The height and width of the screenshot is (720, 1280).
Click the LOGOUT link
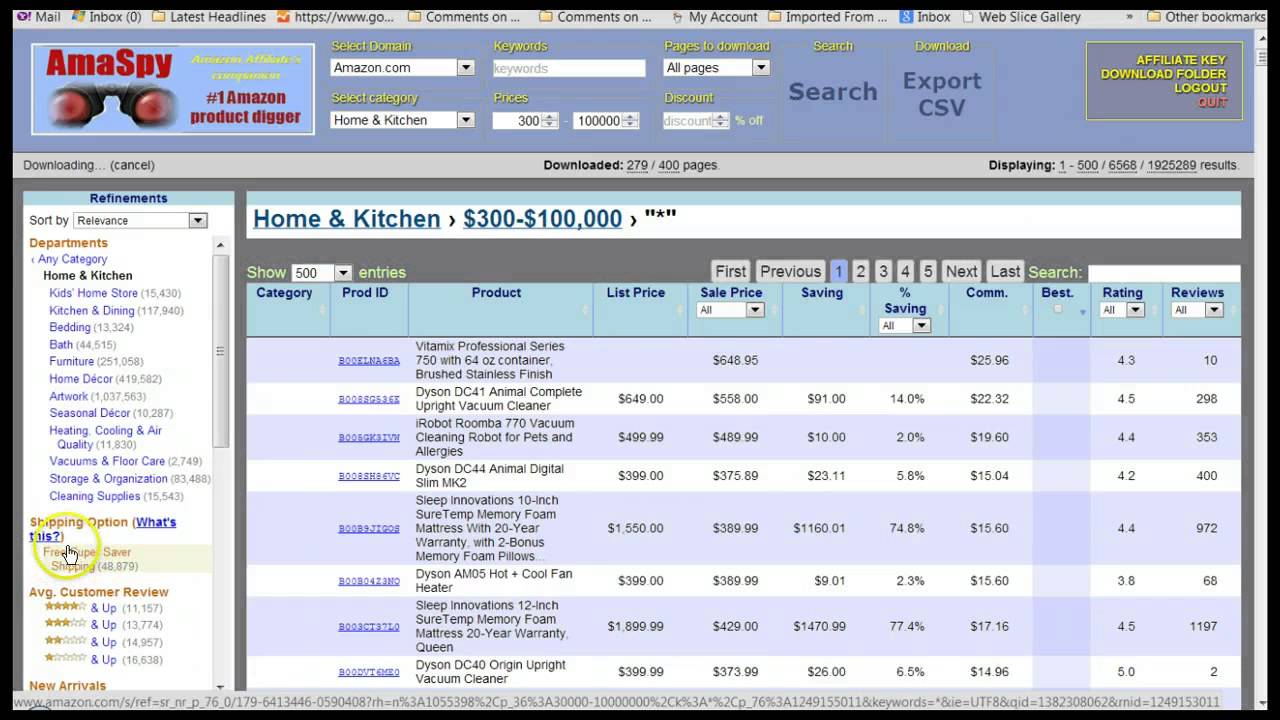[x=1200, y=88]
